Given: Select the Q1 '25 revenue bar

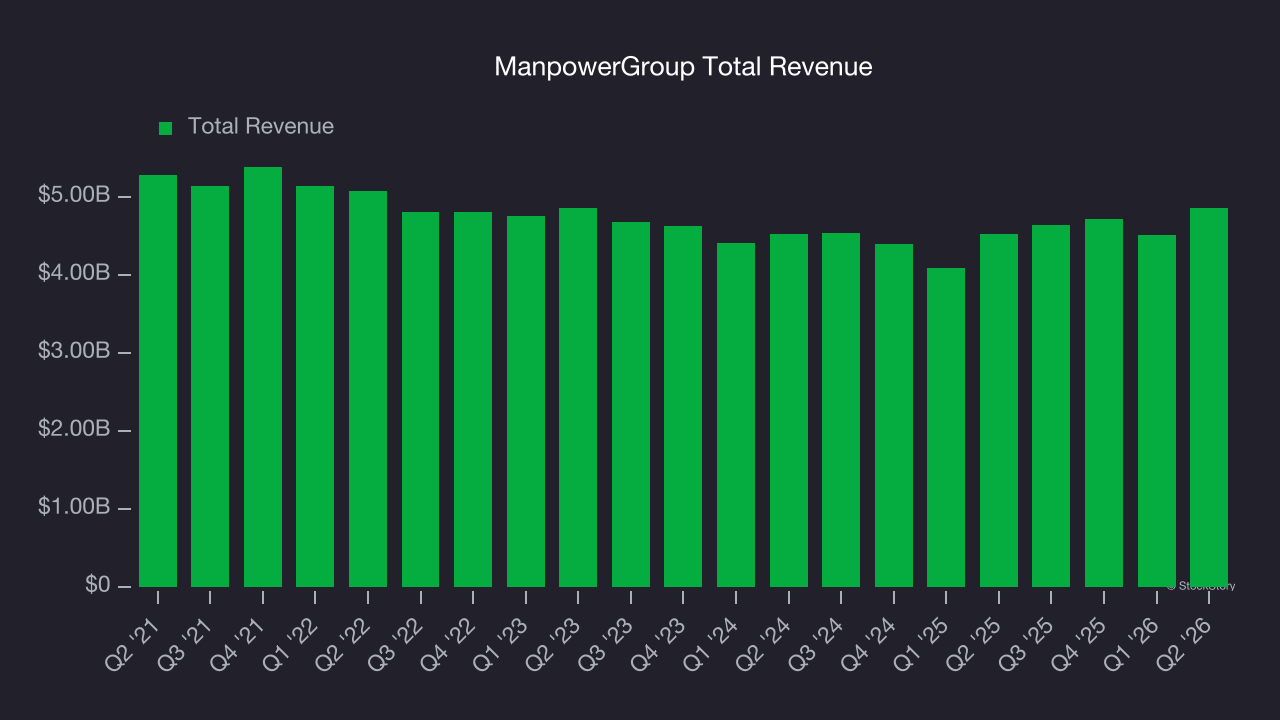Looking at the screenshot, I should (x=946, y=427).
